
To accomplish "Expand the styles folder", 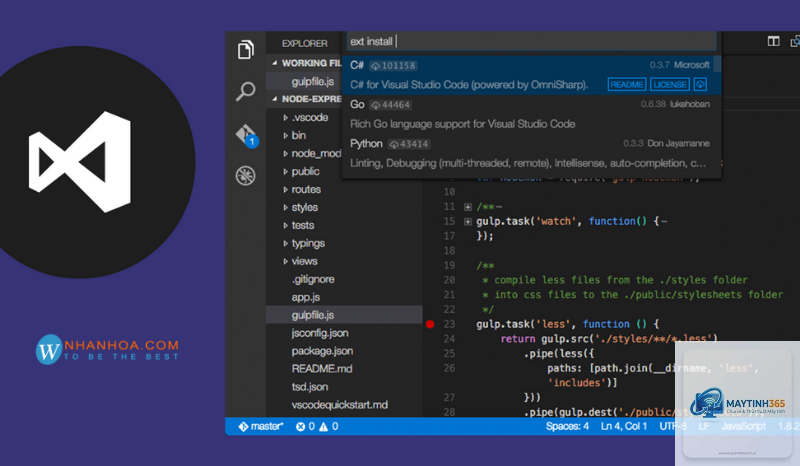I will click(285, 207).
